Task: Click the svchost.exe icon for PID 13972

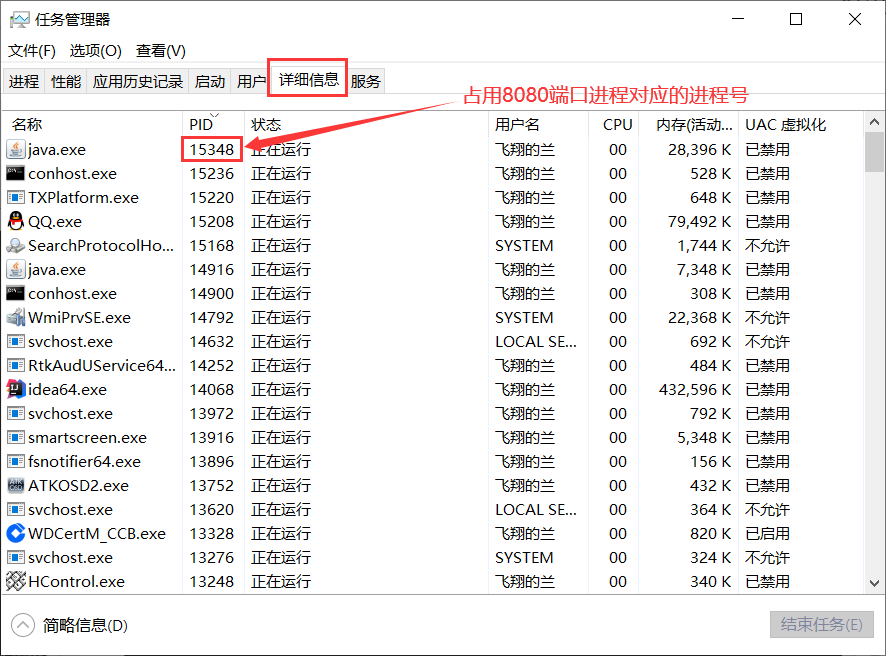Action: (x=15, y=413)
